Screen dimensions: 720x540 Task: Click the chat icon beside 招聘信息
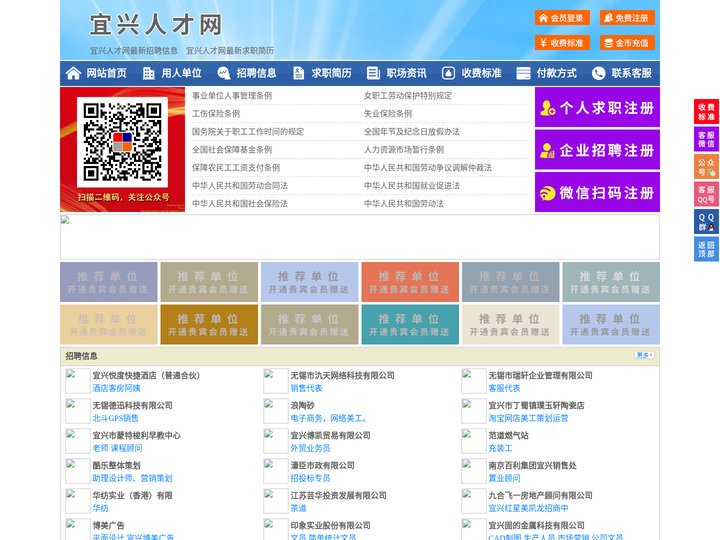tap(223, 73)
